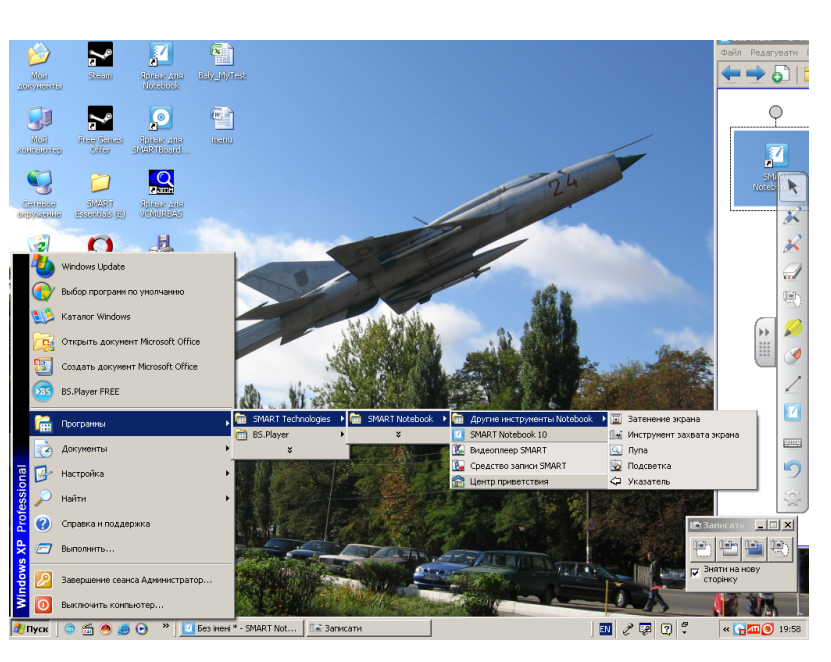Open Notebook from floating toolbar icon

pos(792,412)
